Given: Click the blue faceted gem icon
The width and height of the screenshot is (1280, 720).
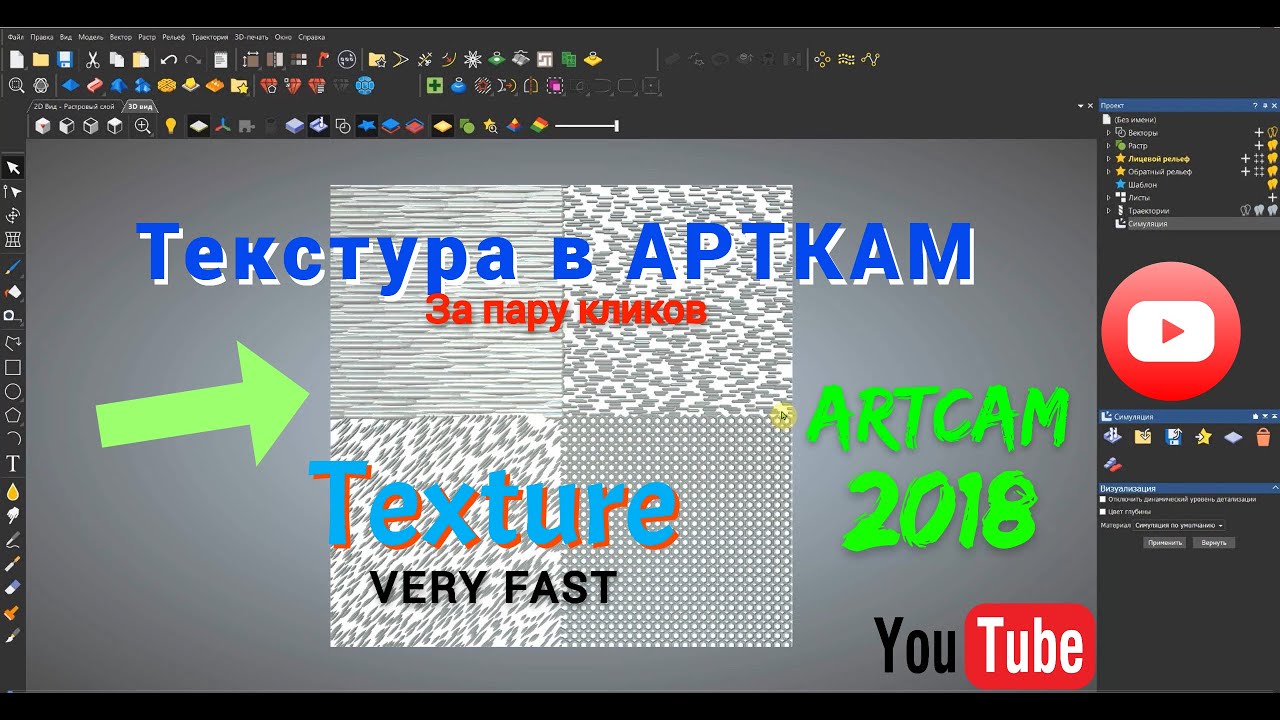Looking at the screenshot, I should (365, 86).
